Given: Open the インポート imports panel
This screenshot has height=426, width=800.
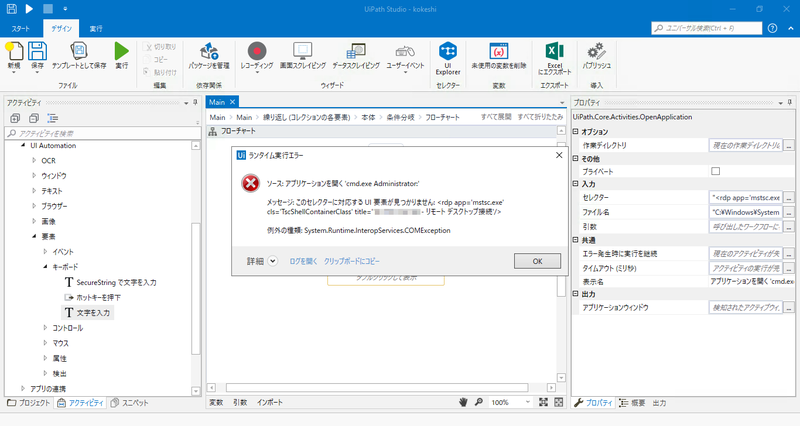Looking at the screenshot, I should (x=270, y=402).
